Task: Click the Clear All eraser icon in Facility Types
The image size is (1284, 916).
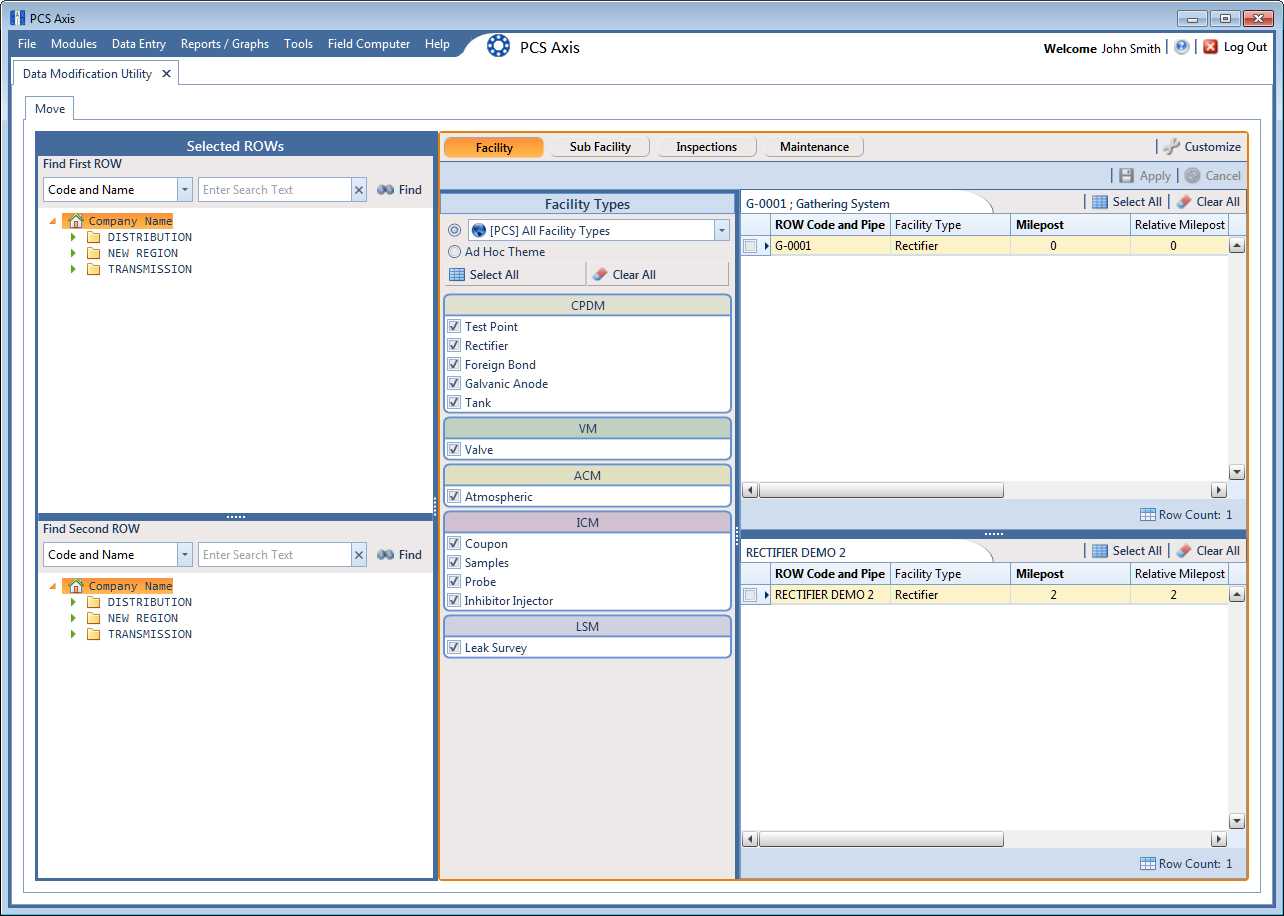Action: (x=600, y=275)
